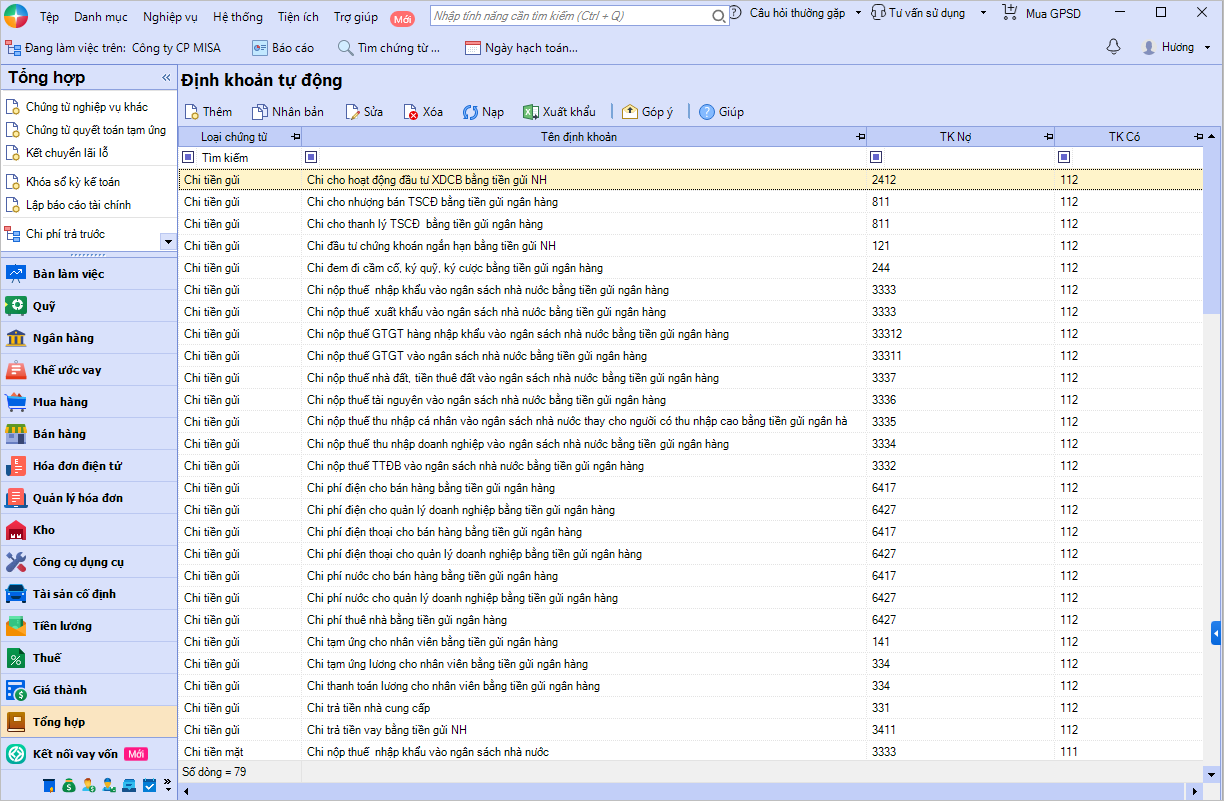
Task: Click the Báo cáo button
Action: [x=282, y=48]
